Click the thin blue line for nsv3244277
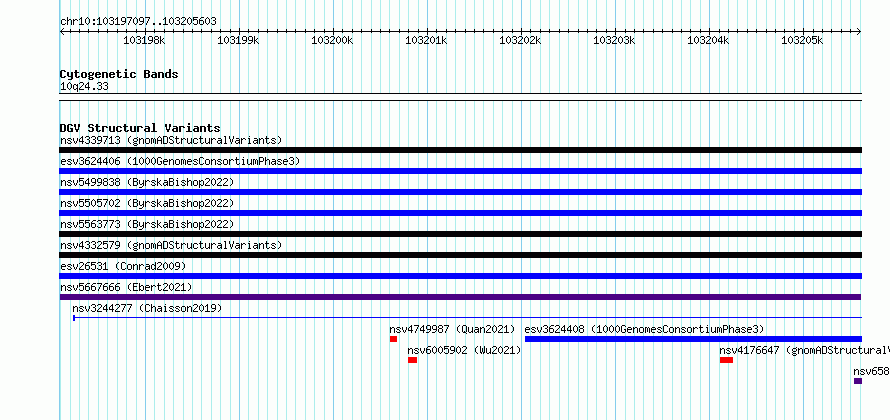 [468, 318]
